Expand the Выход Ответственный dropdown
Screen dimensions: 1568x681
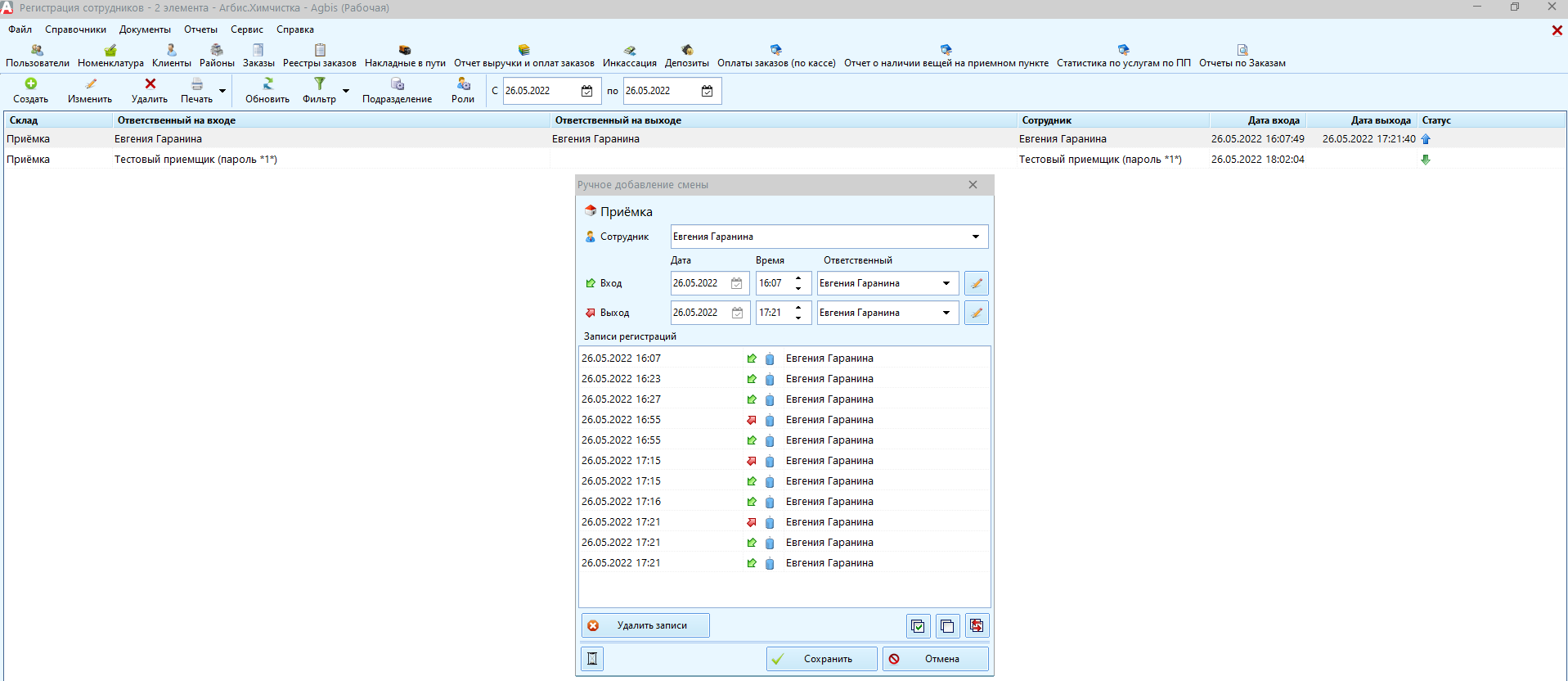[946, 313]
